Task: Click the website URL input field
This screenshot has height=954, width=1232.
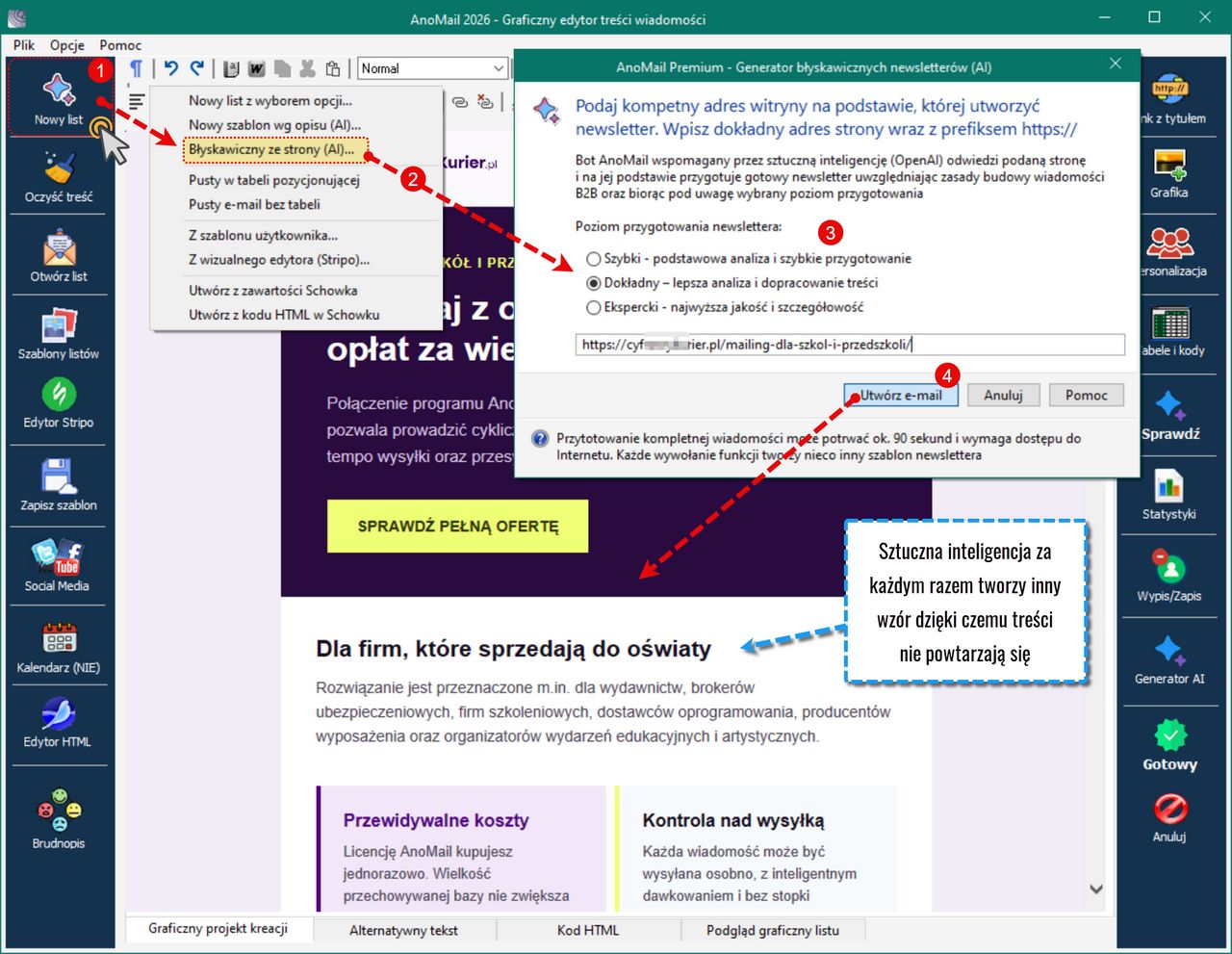Action: pos(851,345)
